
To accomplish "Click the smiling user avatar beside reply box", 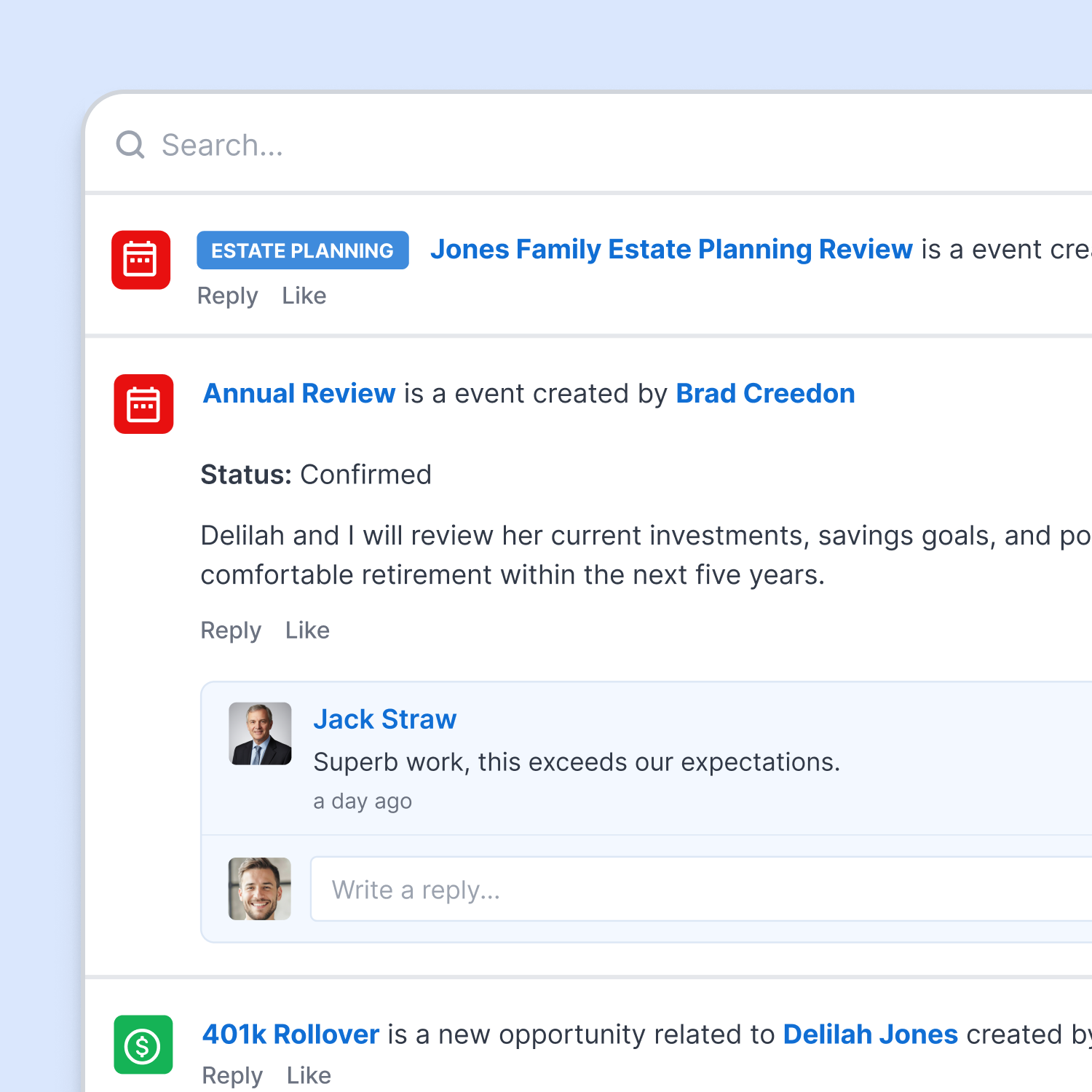I will [x=260, y=889].
